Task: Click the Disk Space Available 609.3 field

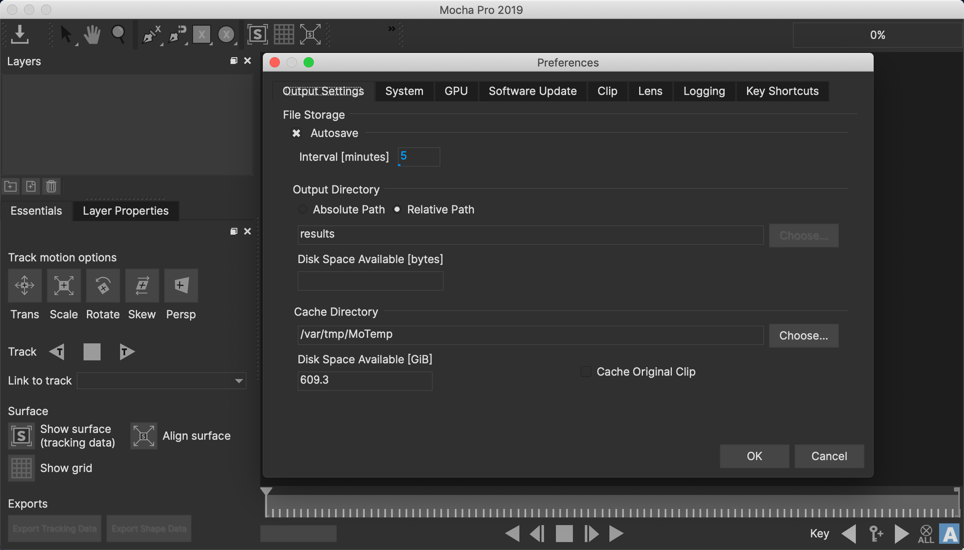Action: (365, 380)
